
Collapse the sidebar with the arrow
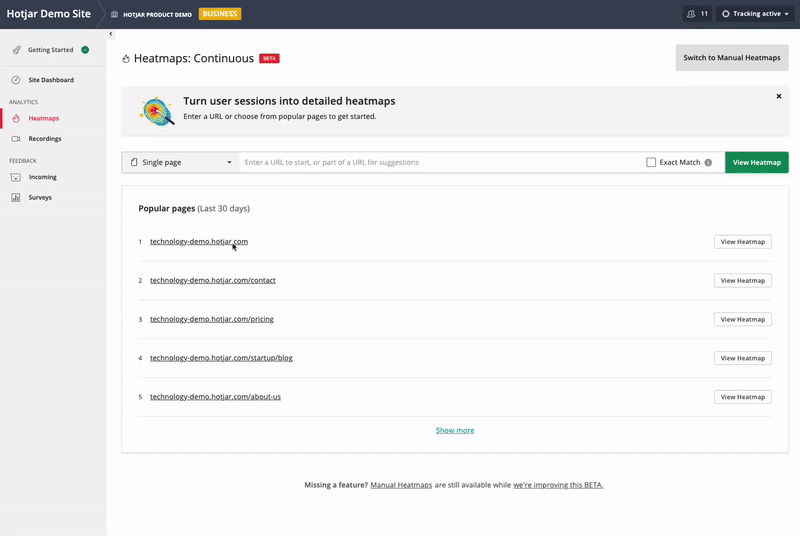111,34
